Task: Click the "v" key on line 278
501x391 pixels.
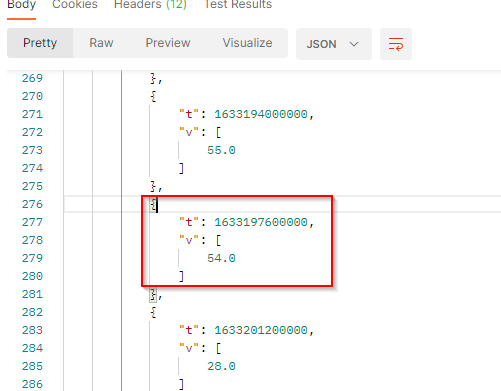Action: pos(189,240)
